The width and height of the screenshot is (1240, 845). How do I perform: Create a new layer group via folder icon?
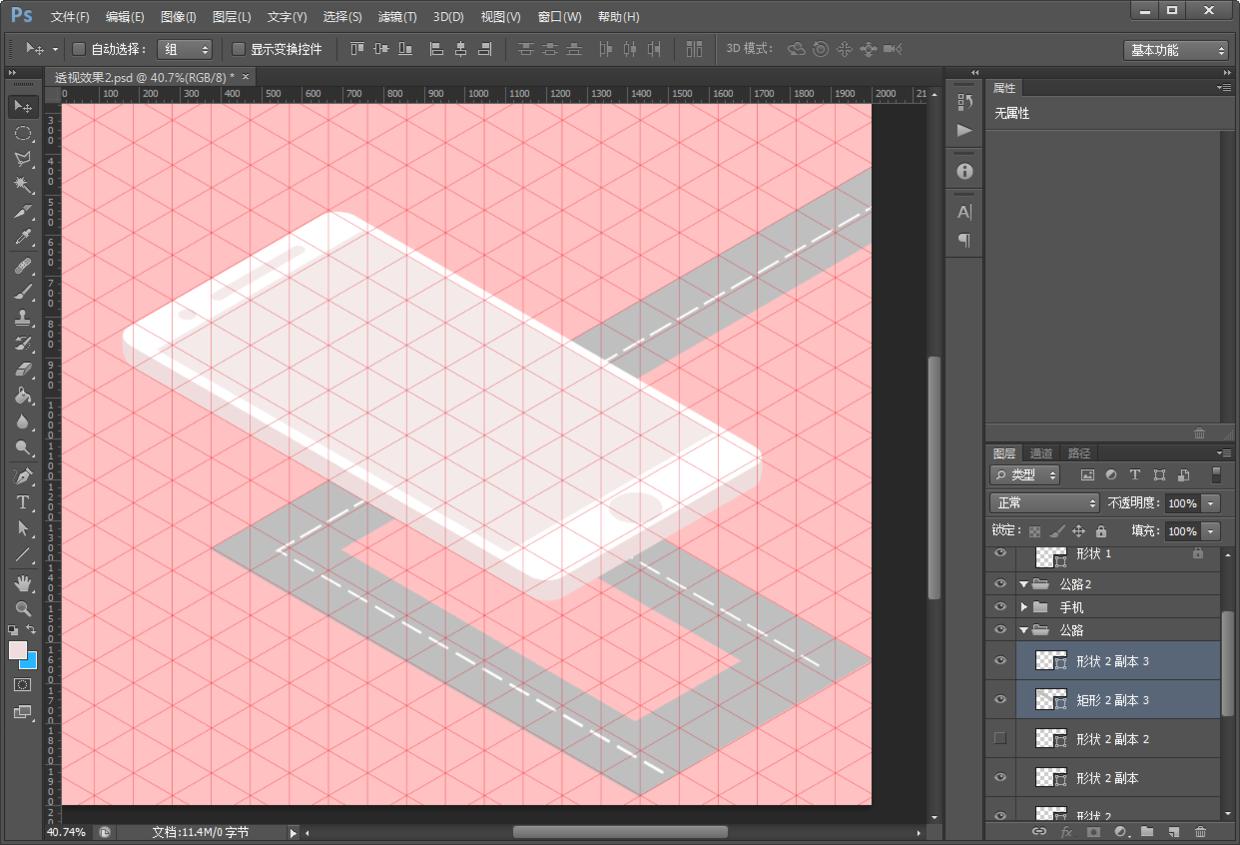pyautogui.click(x=1147, y=831)
